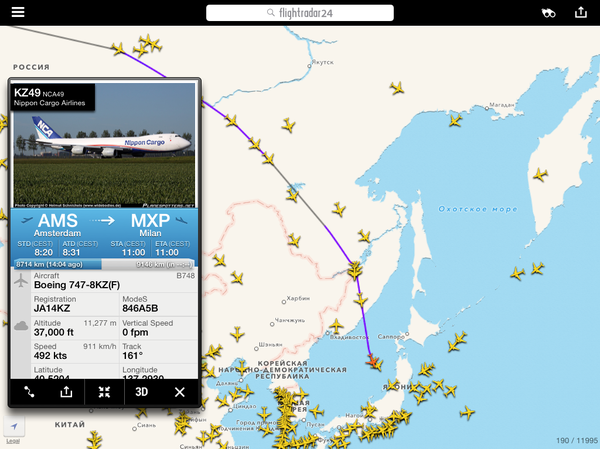Select the MXP Milan destination airport
The height and width of the screenshot is (449, 600).
coord(150,225)
